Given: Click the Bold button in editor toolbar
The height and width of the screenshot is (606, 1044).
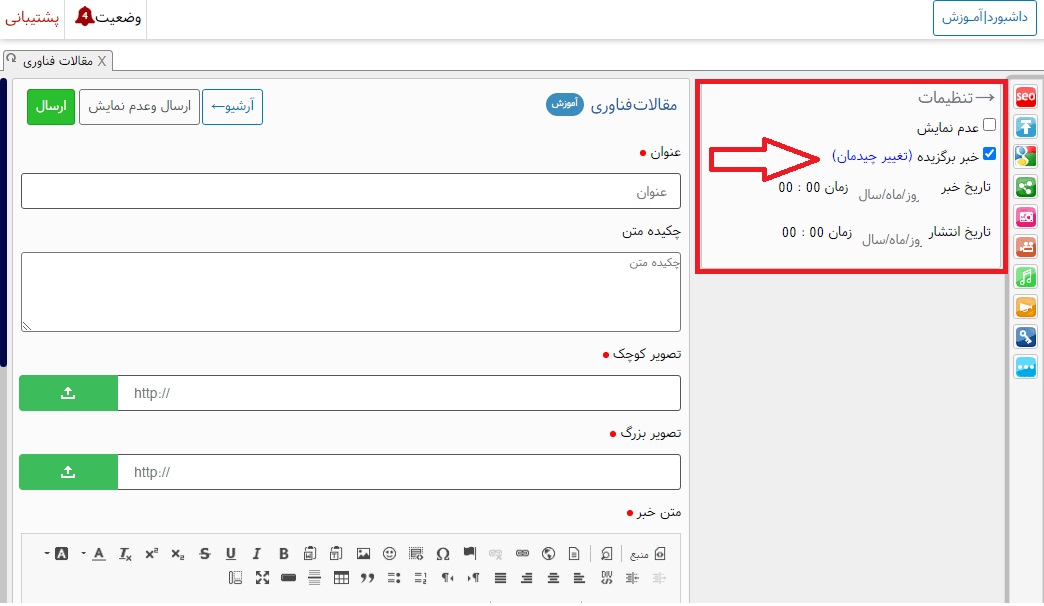Looking at the screenshot, I should (283, 553).
